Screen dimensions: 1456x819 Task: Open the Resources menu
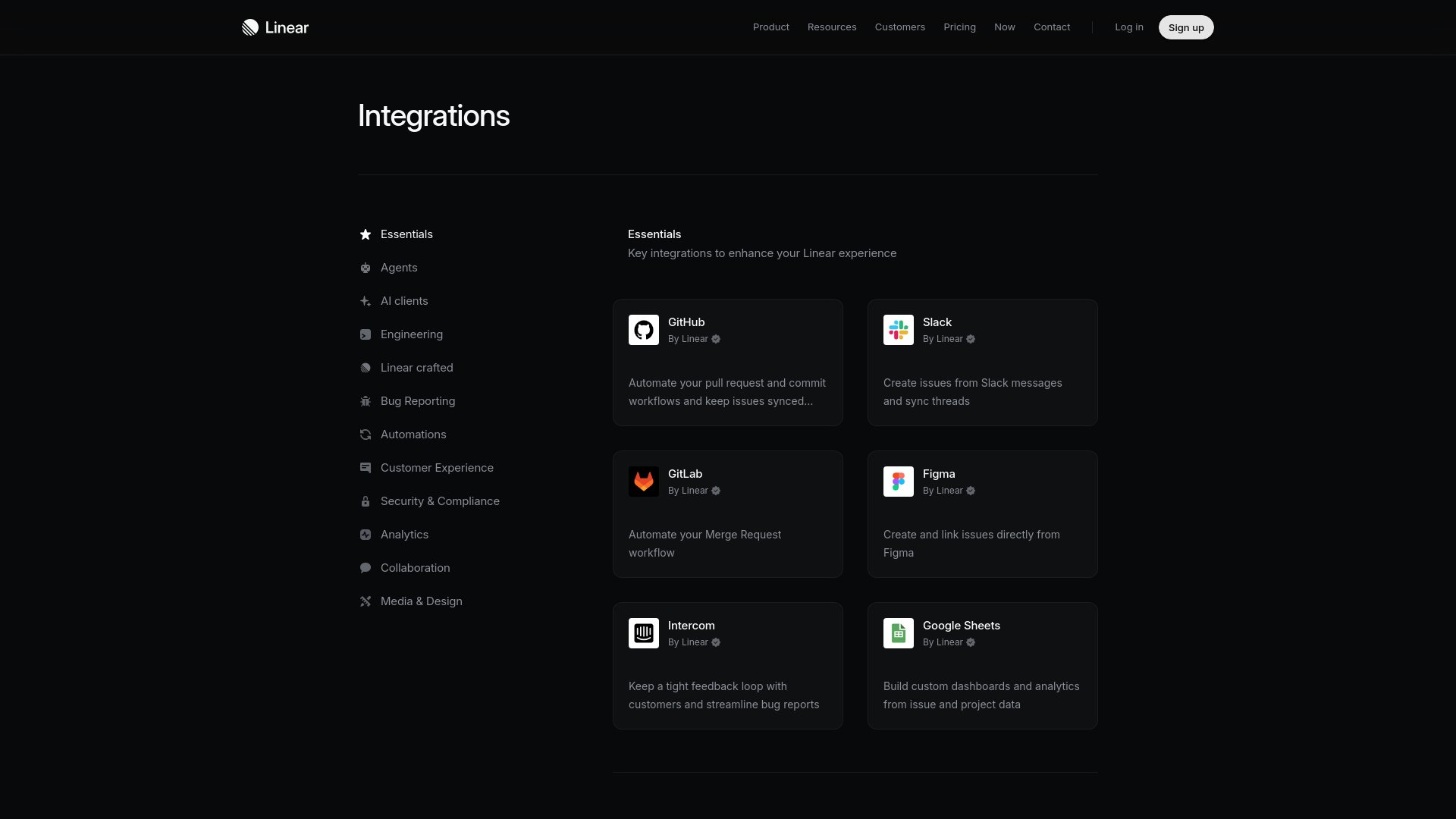tap(832, 27)
